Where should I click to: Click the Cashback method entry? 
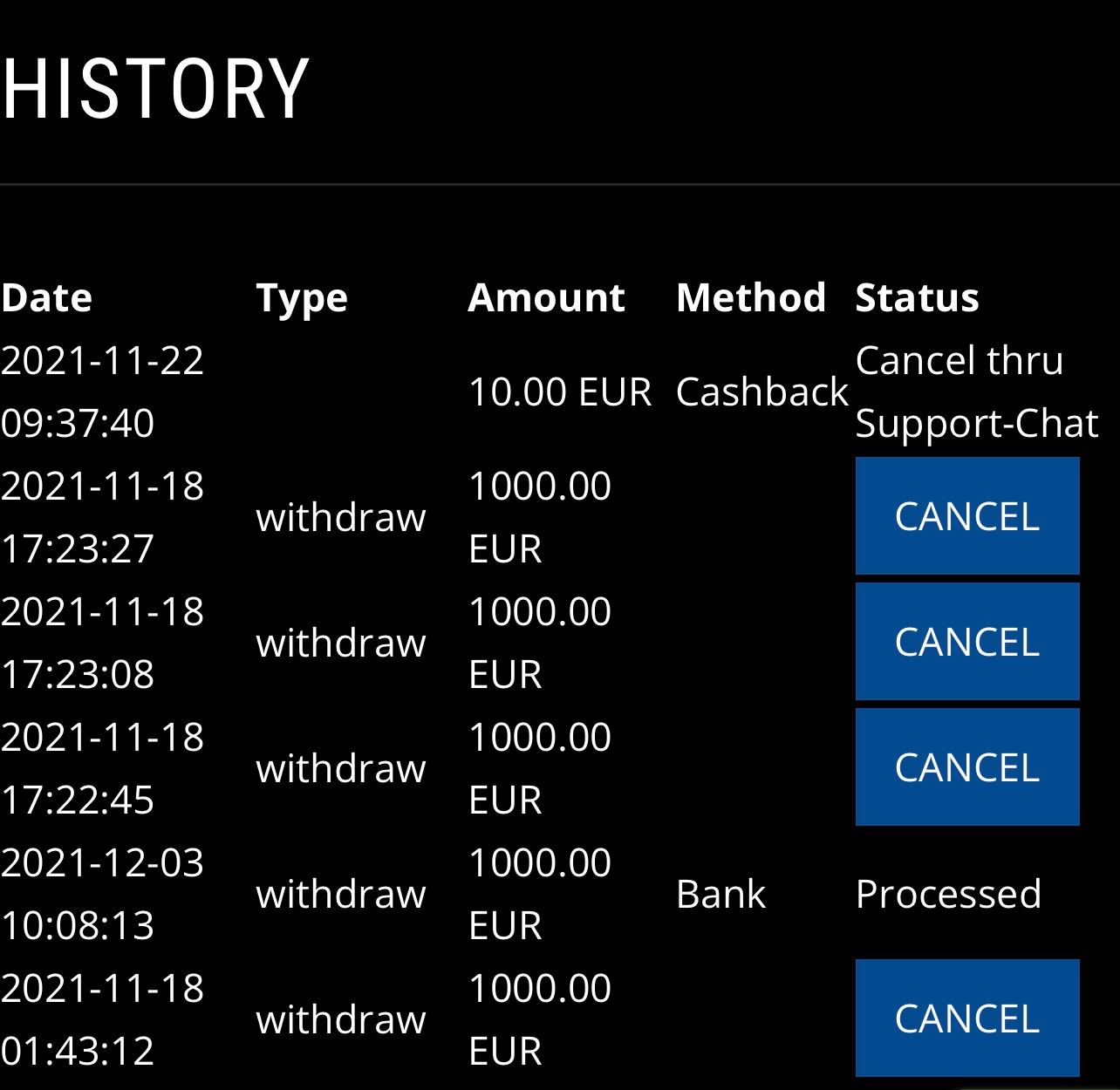click(x=761, y=392)
